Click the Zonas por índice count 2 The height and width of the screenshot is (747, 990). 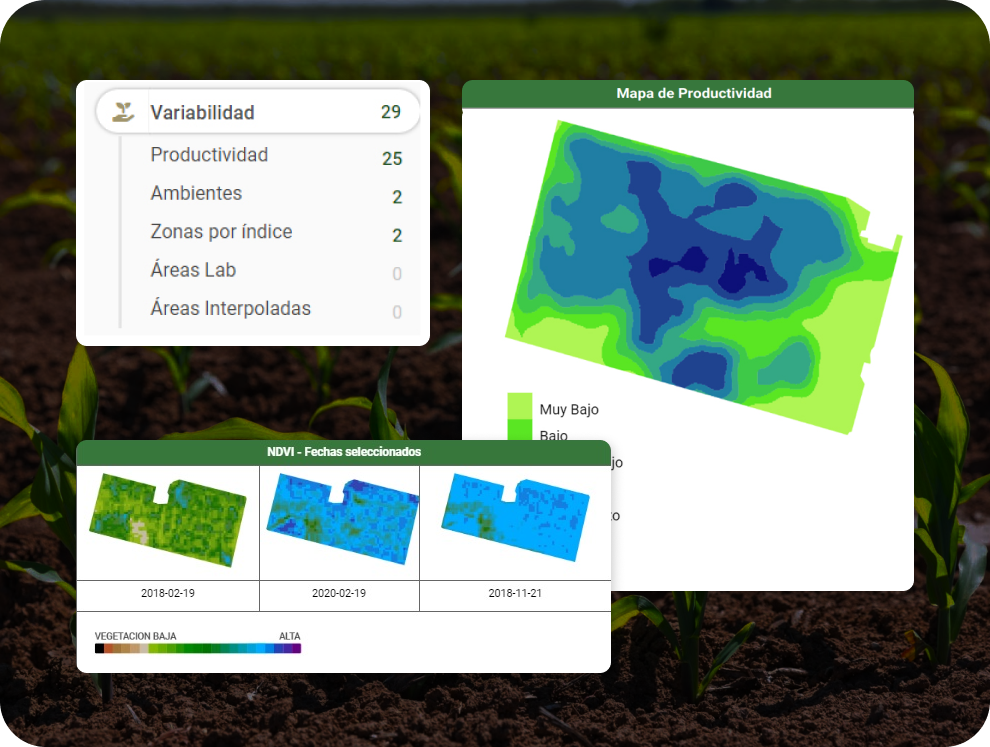click(x=397, y=236)
